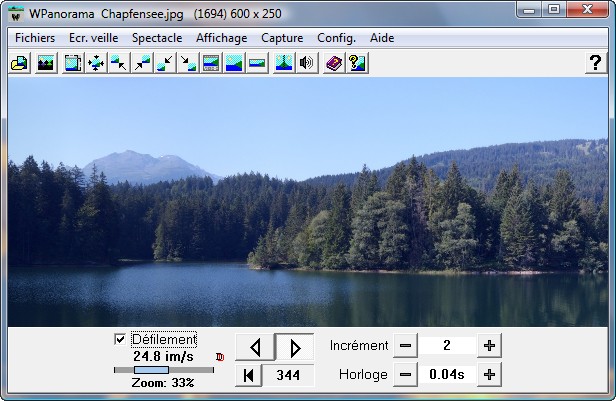
Task: Click the thin banner strip display icon
Action: tap(257, 63)
